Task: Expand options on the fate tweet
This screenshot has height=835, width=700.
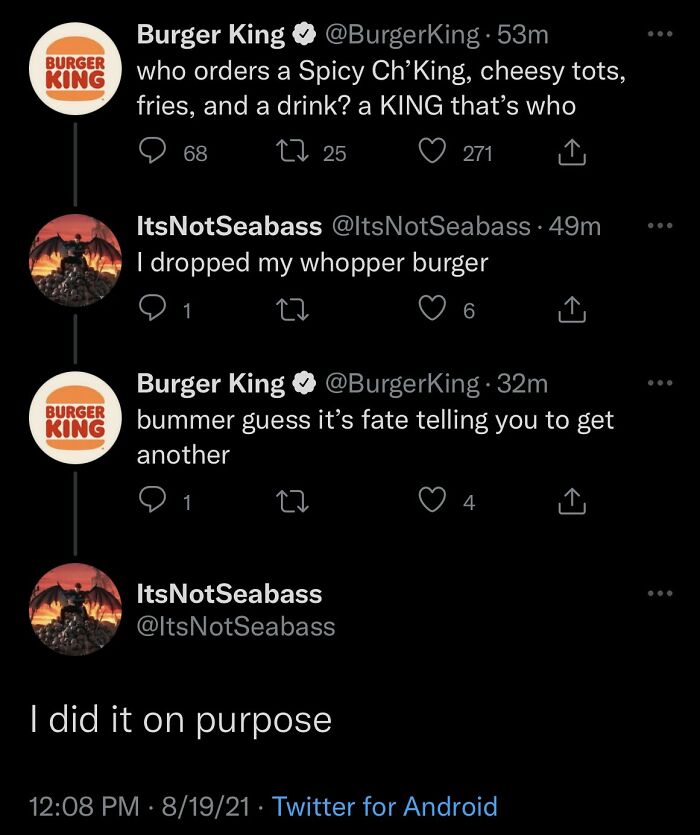Action: click(659, 383)
